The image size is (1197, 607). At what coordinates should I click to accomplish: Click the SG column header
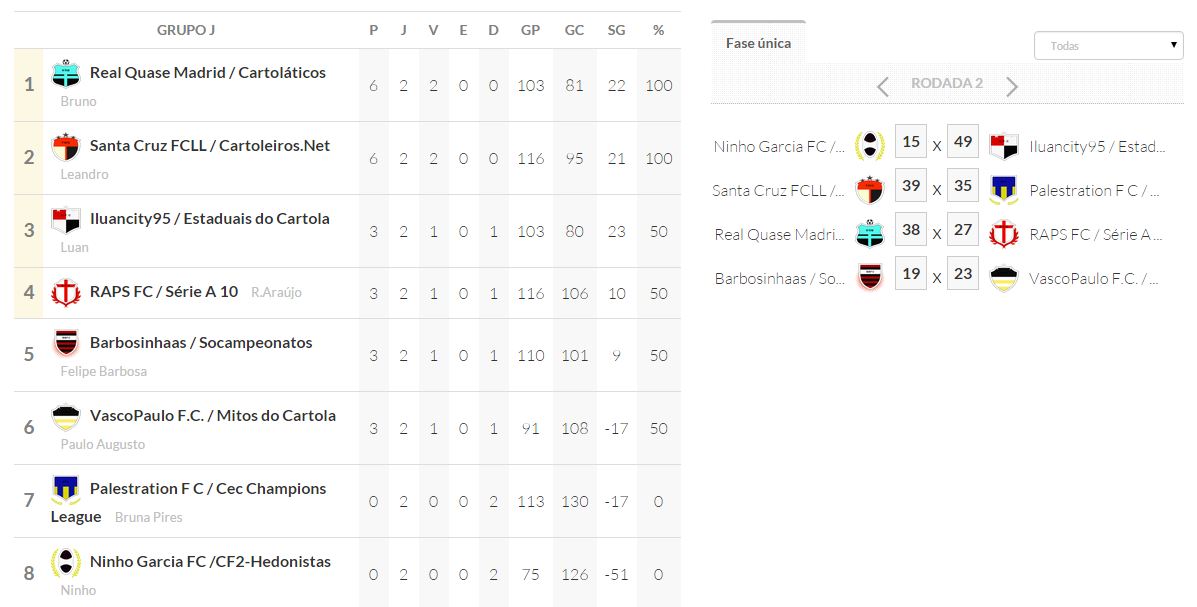click(x=616, y=30)
